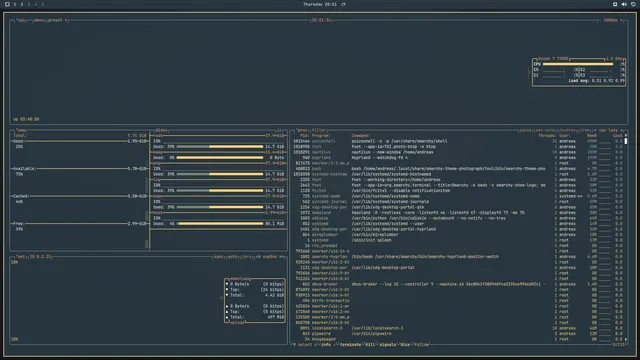
Task: Reset net totals with the zero option
Action: [247, 257]
